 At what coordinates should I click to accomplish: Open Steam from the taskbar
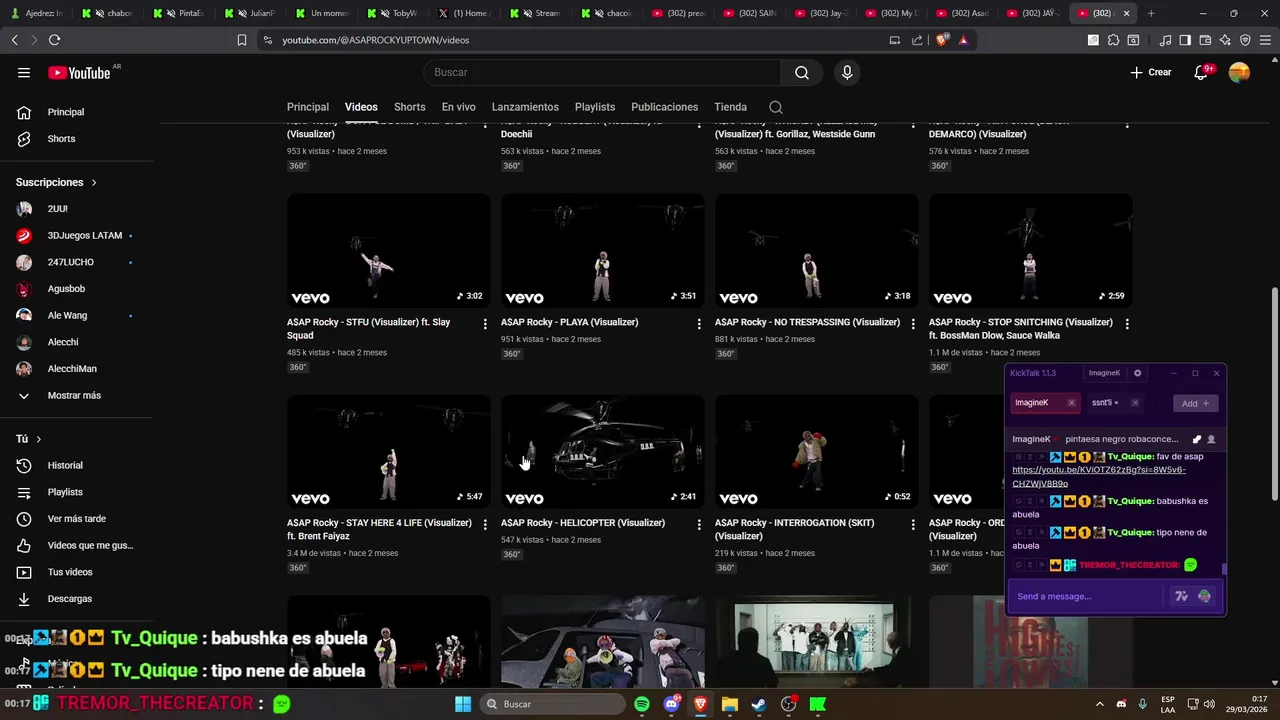[x=759, y=704]
